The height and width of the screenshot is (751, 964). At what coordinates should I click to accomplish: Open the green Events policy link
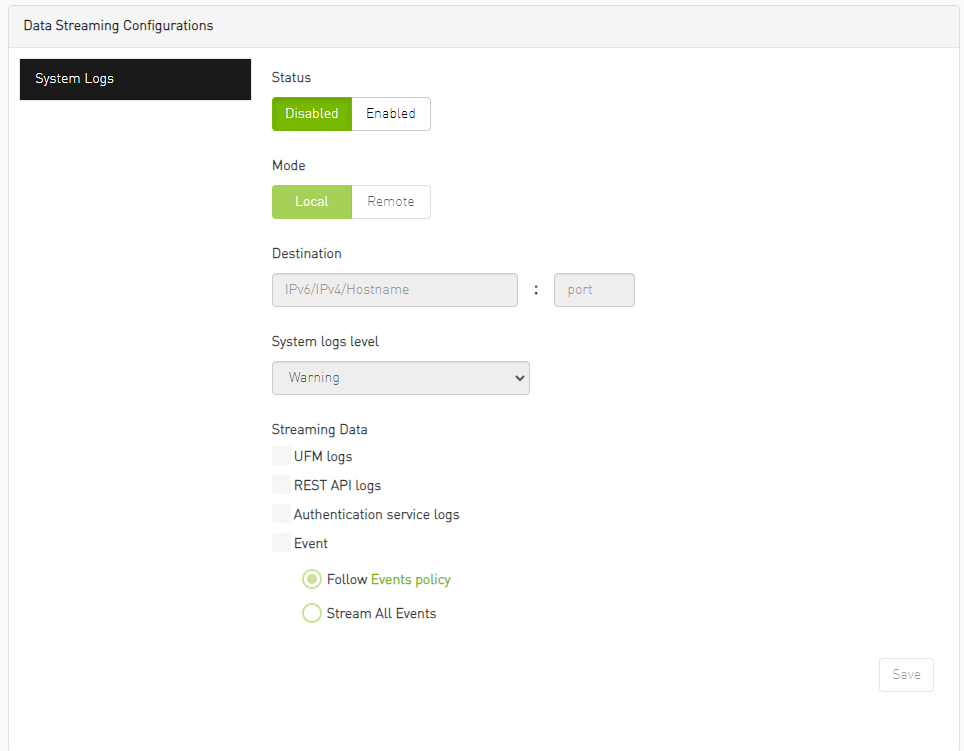pos(410,579)
